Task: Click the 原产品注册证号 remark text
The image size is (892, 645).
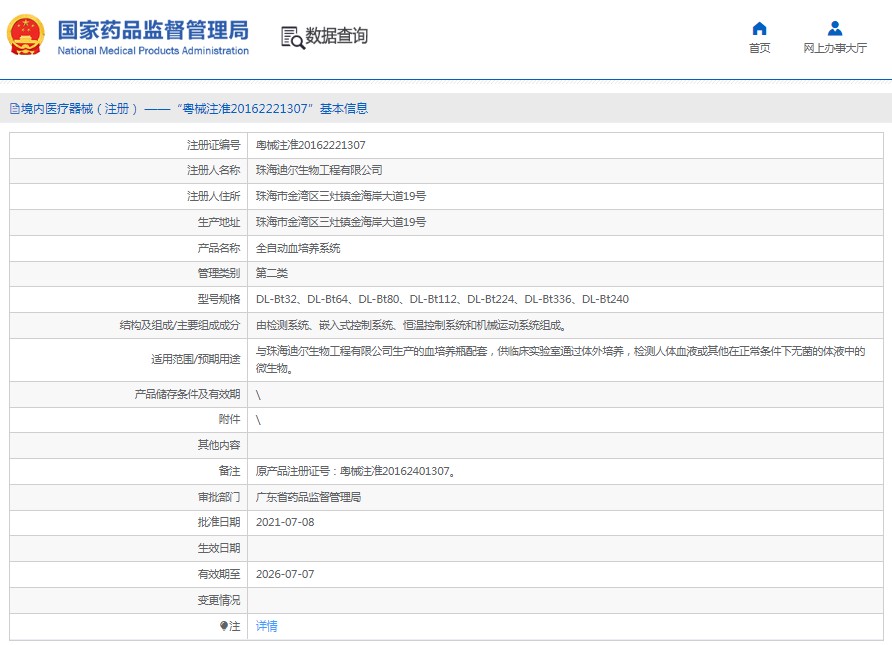Action: point(355,471)
